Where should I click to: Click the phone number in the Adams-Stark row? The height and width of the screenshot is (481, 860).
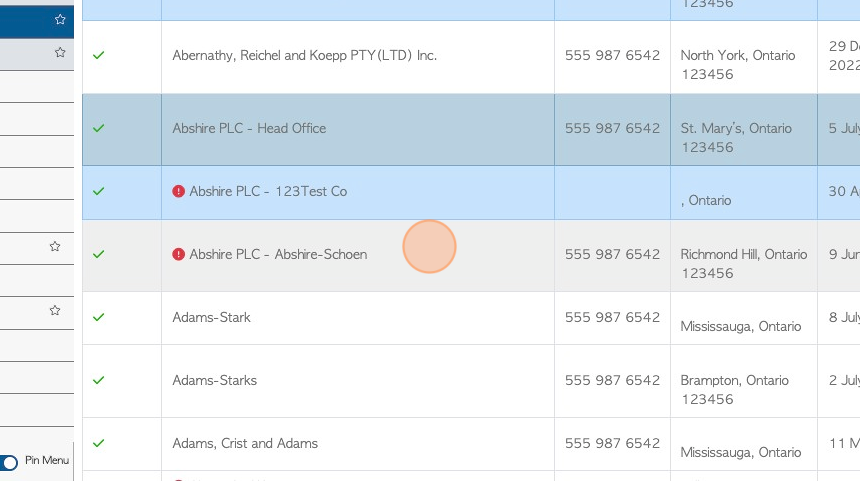click(x=612, y=318)
